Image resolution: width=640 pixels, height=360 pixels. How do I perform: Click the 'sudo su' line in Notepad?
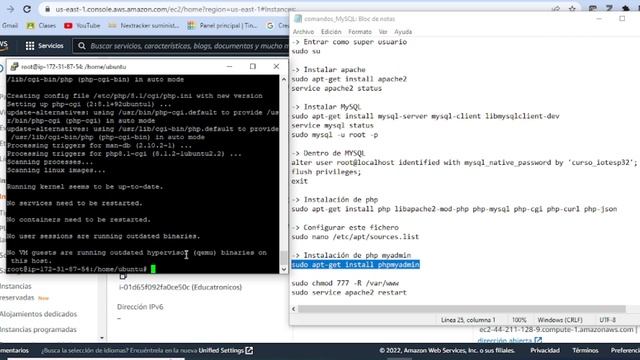point(306,51)
